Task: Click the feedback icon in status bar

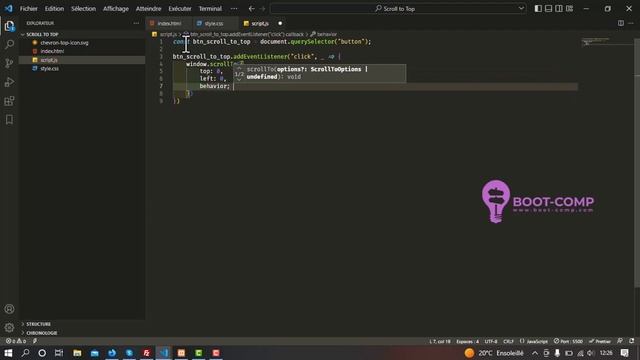Action: click(x=620, y=341)
